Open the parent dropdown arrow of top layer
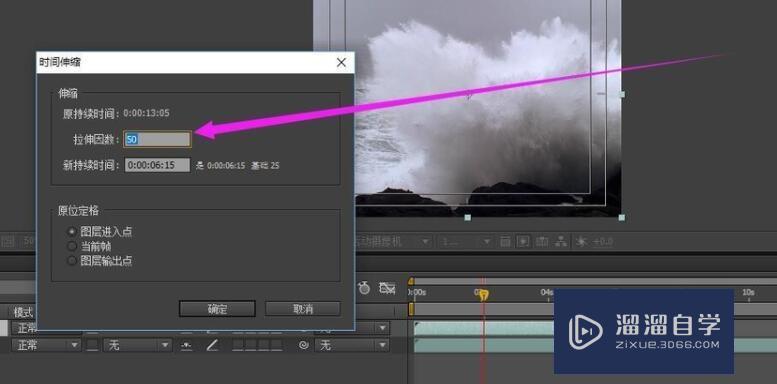Viewport: 777px width, 384px height. tap(382, 328)
